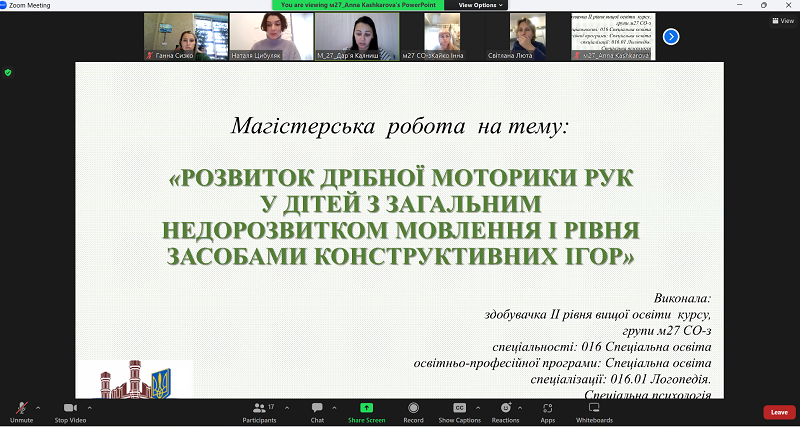The image size is (800, 427).
Task: Open the Chat panel
Action: [x=317, y=410]
